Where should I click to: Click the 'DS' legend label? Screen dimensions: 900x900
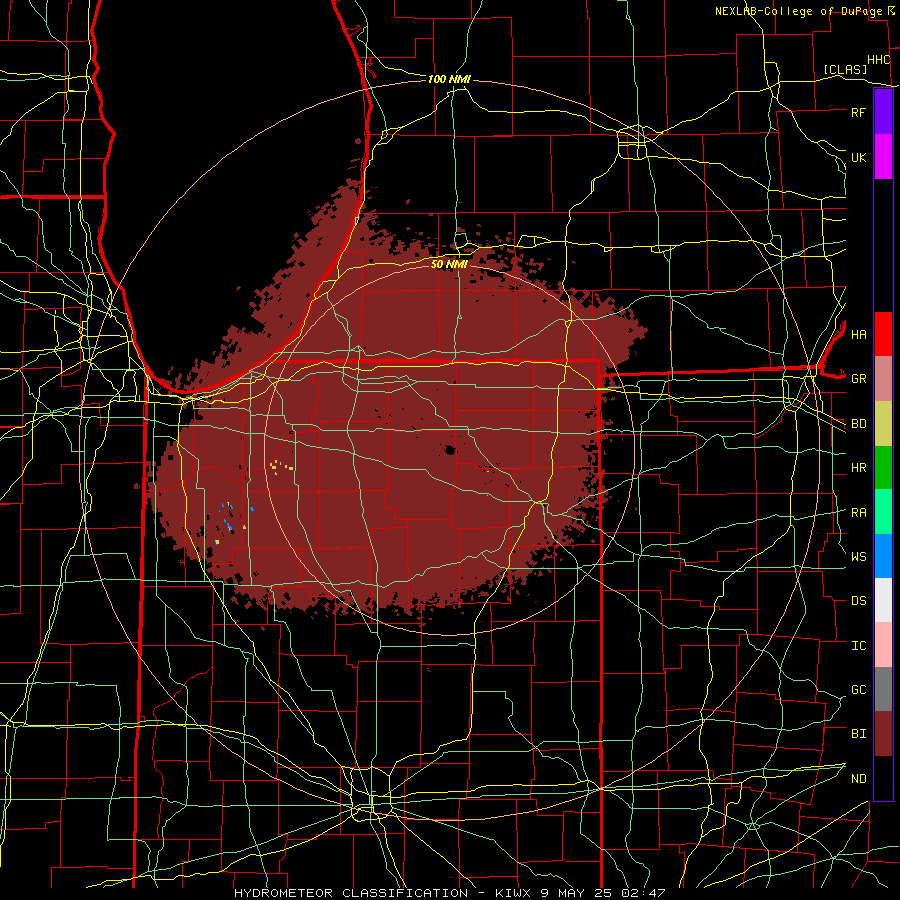[x=858, y=601]
